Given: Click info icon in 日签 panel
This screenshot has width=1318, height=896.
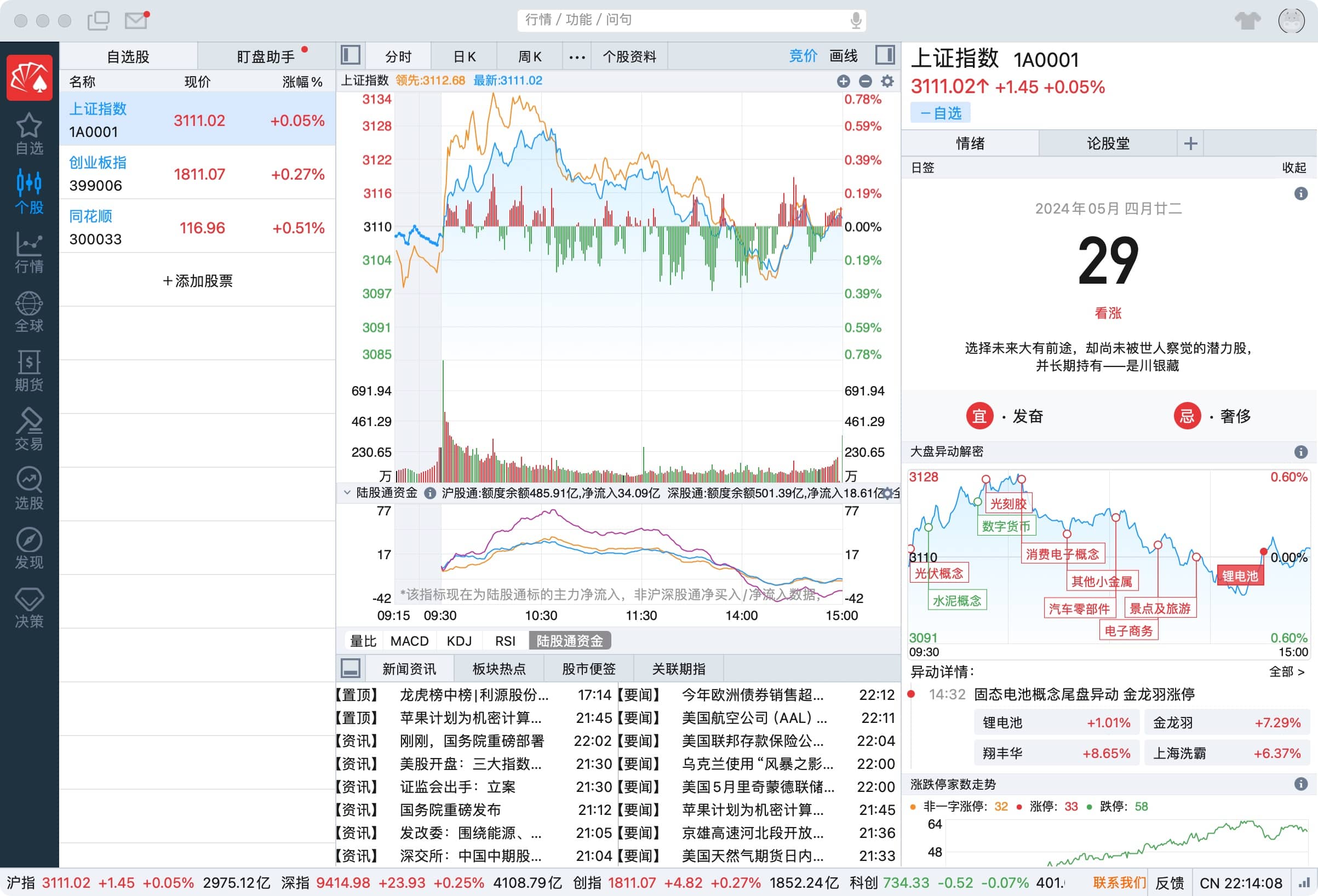Looking at the screenshot, I should coord(1301,193).
